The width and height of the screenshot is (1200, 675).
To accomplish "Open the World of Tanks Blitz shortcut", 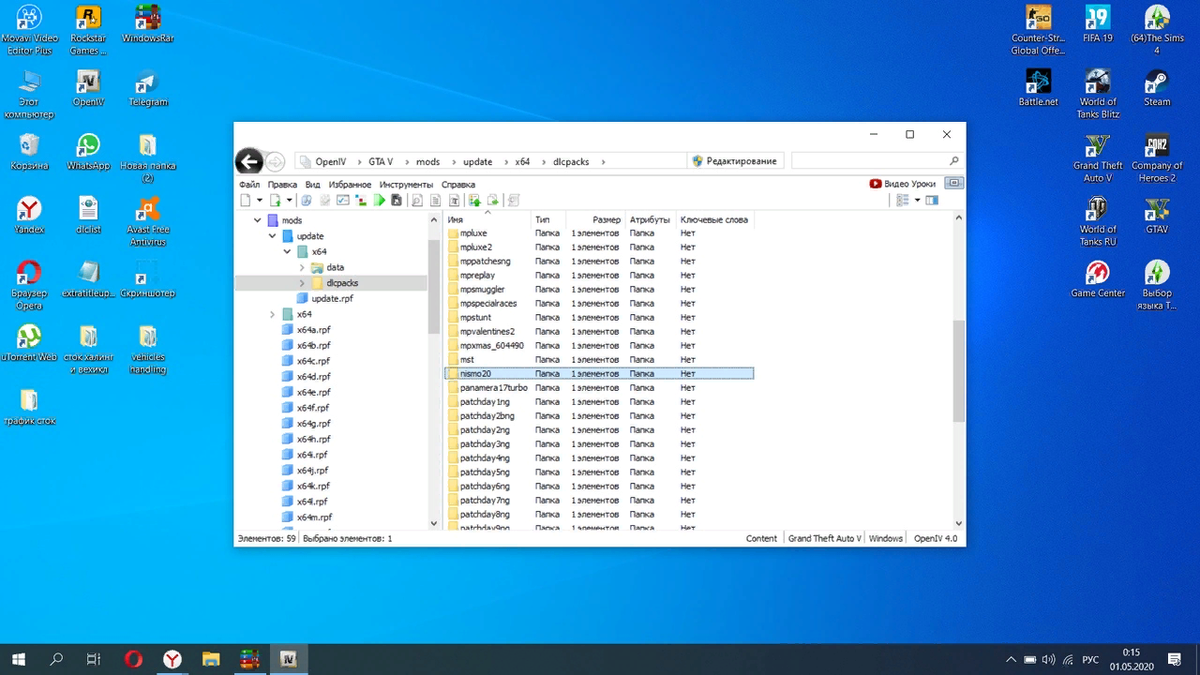I will [1098, 94].
